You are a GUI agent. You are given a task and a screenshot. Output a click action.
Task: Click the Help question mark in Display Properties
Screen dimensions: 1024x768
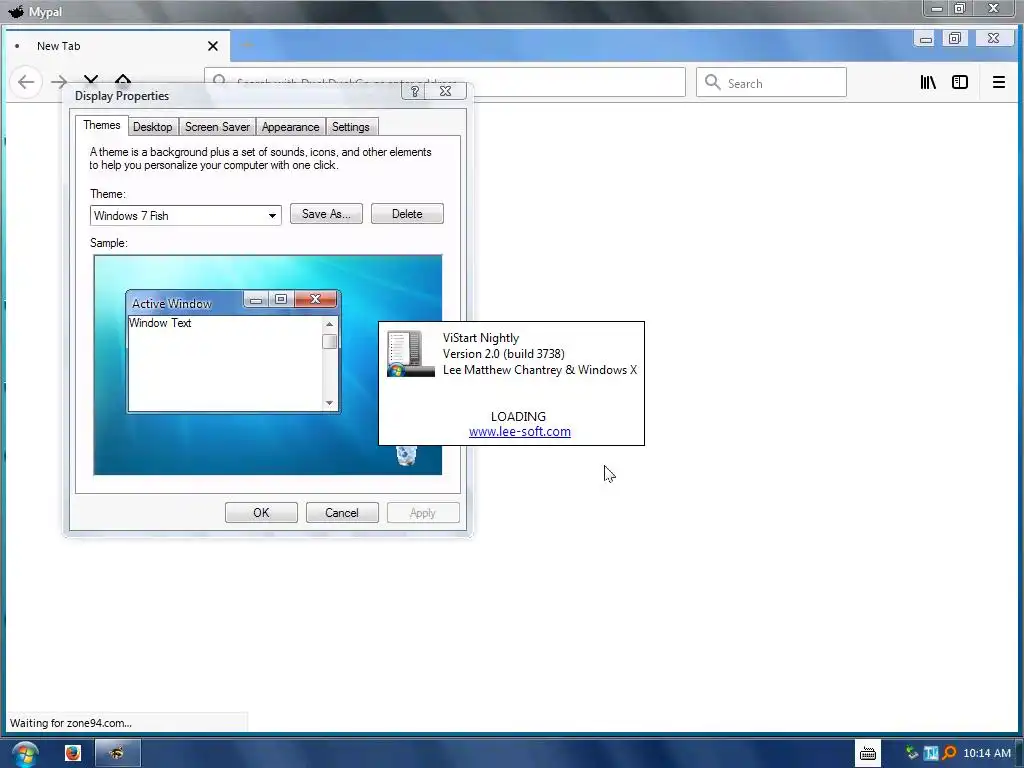click(415, 91)
